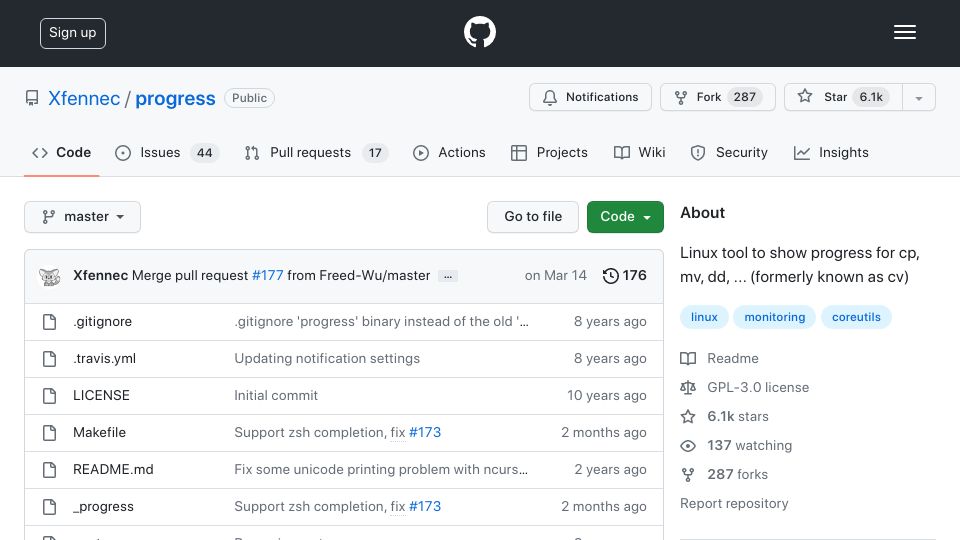Open pull request #177 link
This screenshot has height=540, width=960.
pos(268,276)
